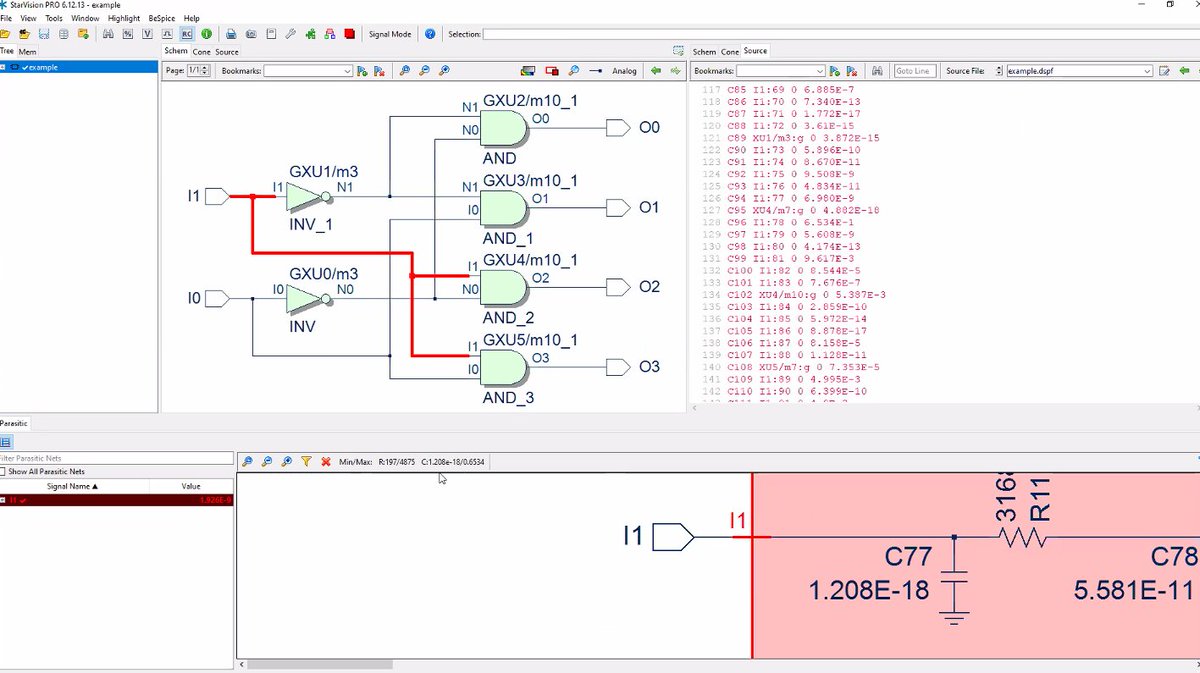This screenshot has height=673, width=1200.
Task: Select the Parasitic tab
Action: point(15,423)
